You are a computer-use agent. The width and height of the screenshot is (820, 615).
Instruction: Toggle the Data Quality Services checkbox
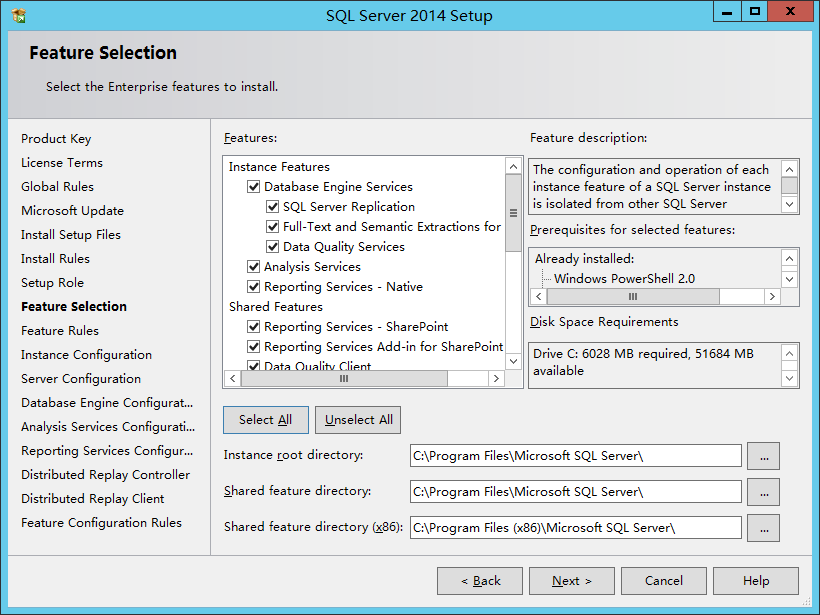[272, 246]
